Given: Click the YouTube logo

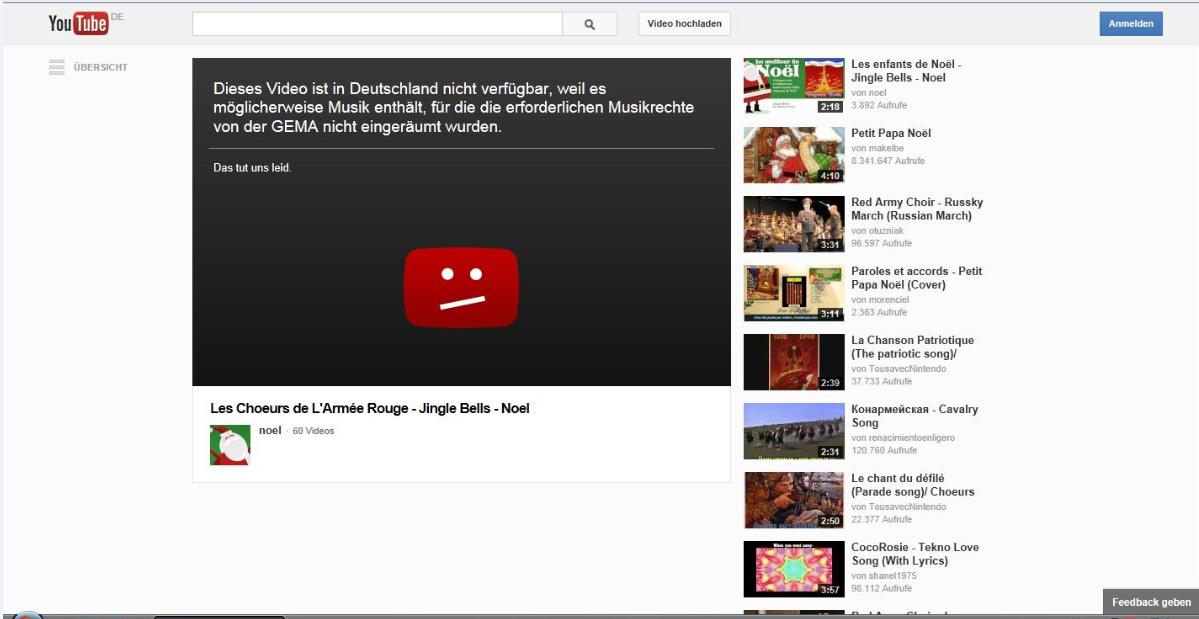Looking at the screenshot, I should coord(79,24).
